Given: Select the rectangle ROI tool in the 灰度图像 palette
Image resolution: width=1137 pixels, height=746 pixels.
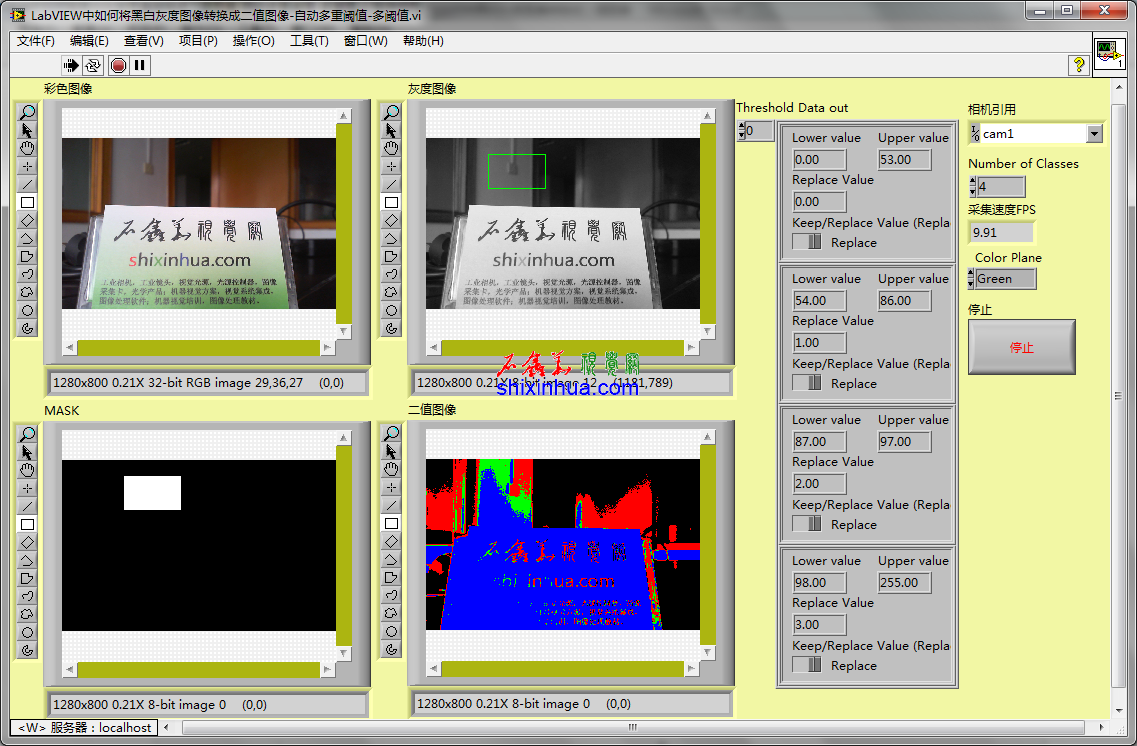Looking at the screenshot, I should pyautogui.click(x=391, y=202).
